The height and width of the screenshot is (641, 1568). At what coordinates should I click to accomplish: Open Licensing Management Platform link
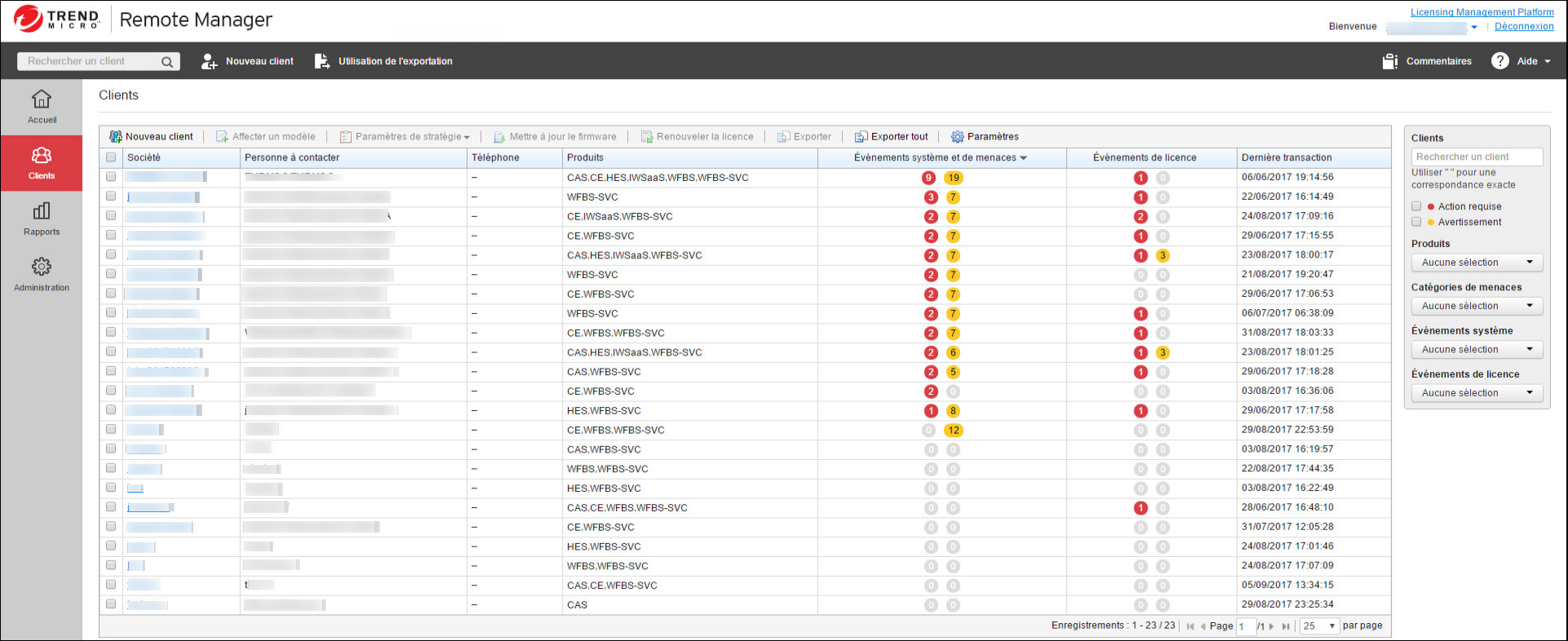coord(1482,12)
